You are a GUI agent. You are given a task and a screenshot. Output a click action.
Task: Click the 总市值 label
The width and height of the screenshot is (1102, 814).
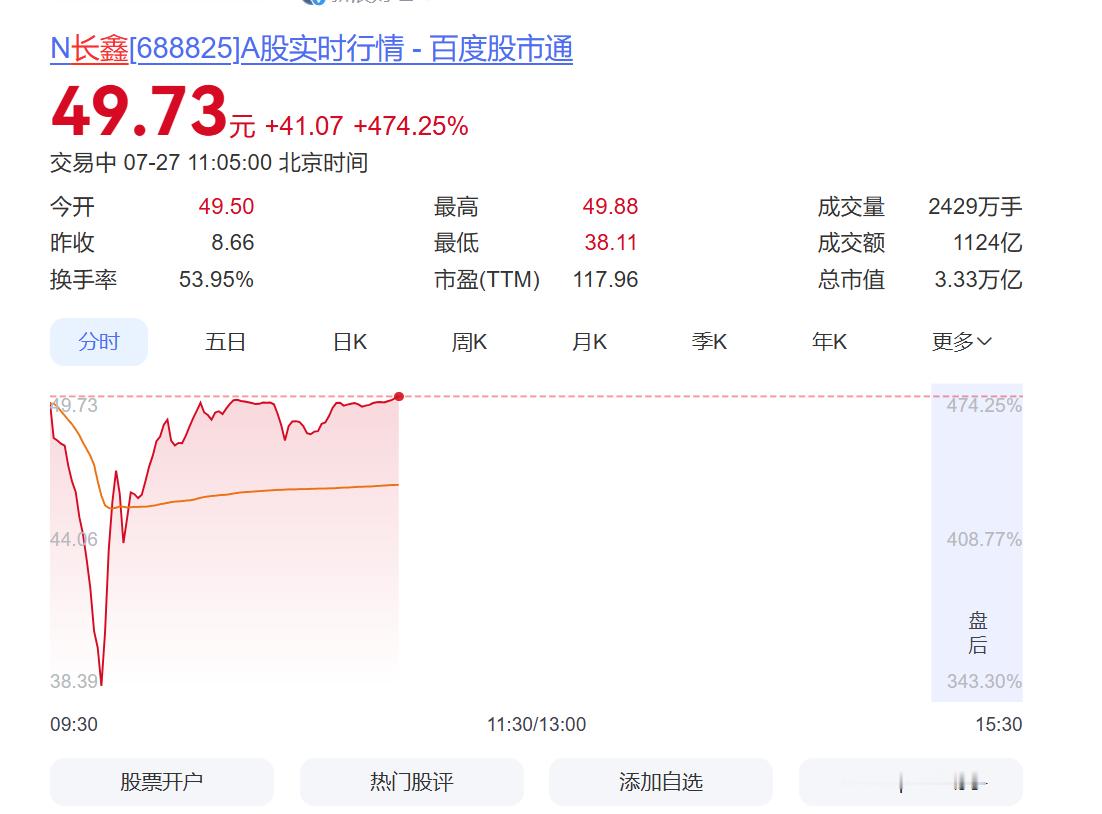(x=851, y=280)
